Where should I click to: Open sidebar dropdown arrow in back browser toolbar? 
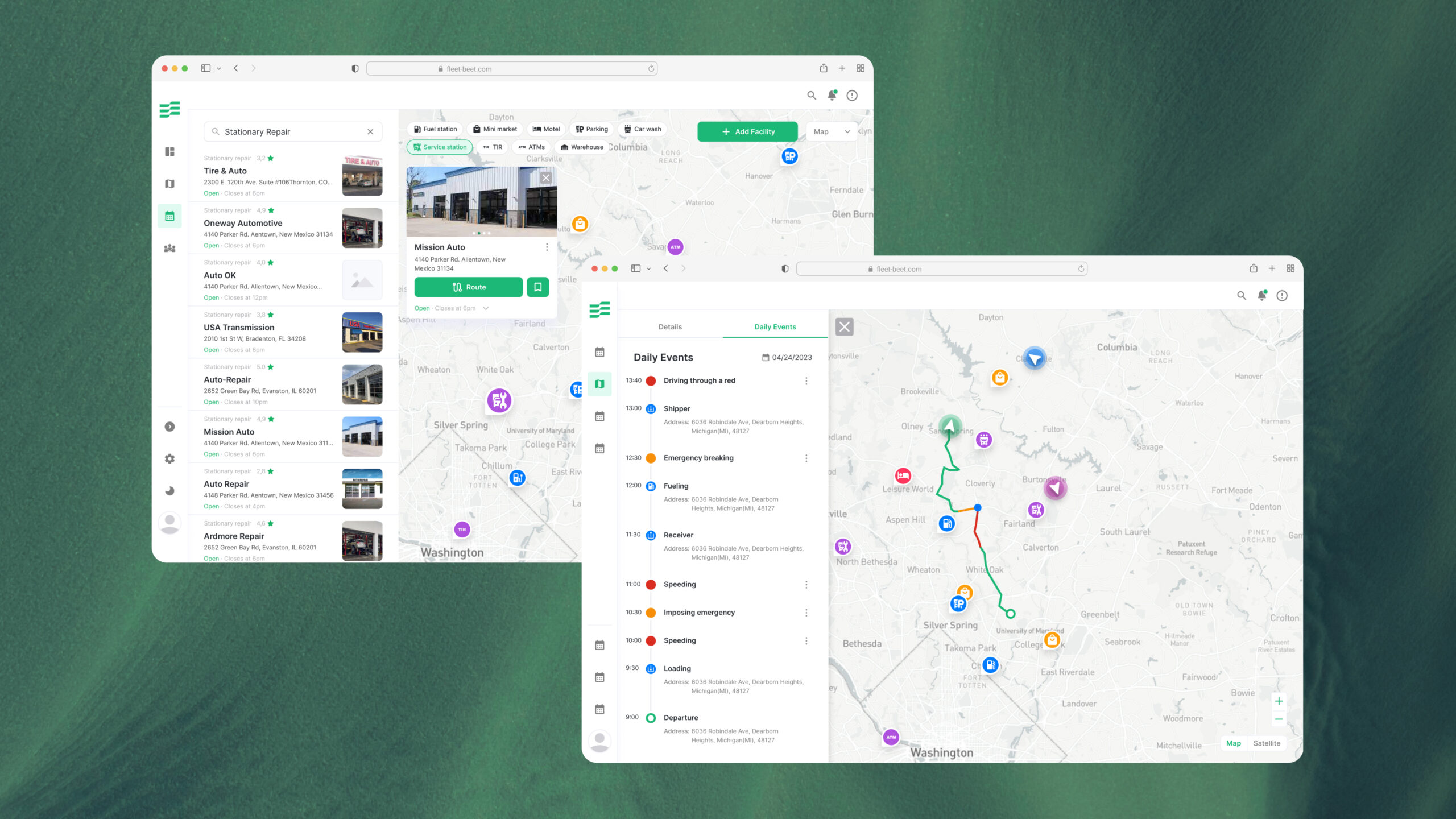pyautogui.click(x=218, y=69)
